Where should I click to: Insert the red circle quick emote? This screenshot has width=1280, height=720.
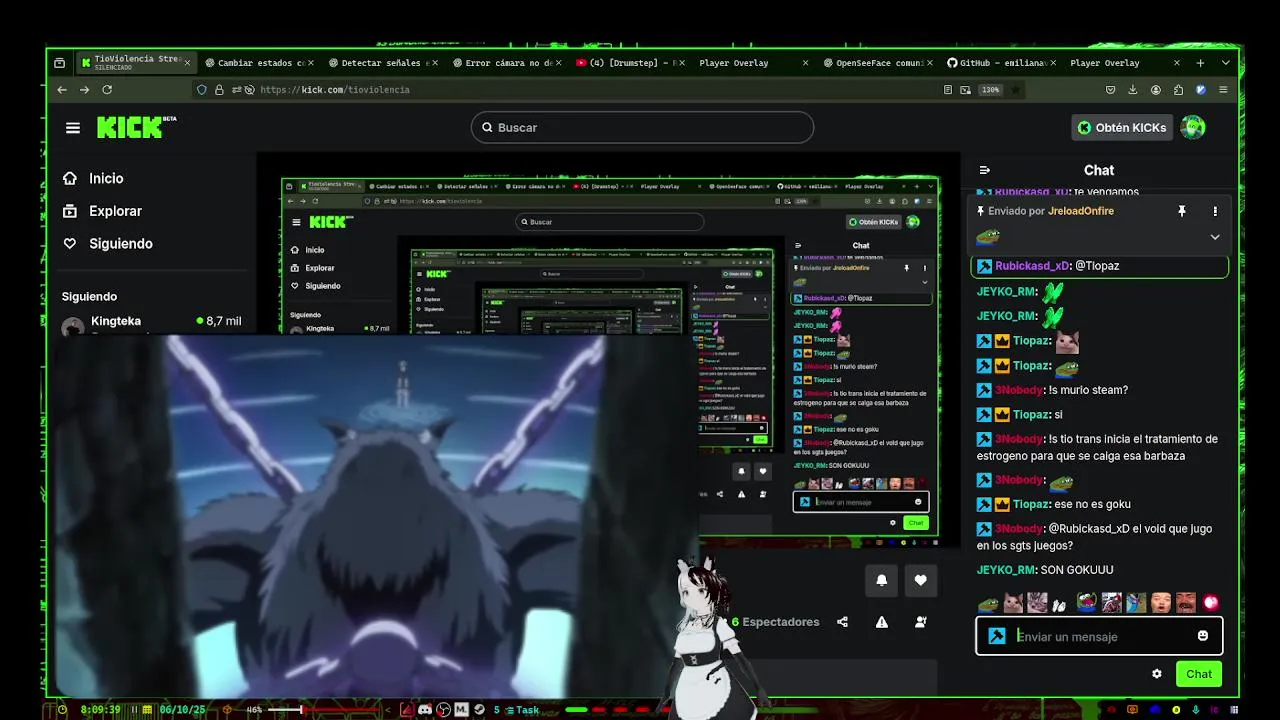[1211, 603]
